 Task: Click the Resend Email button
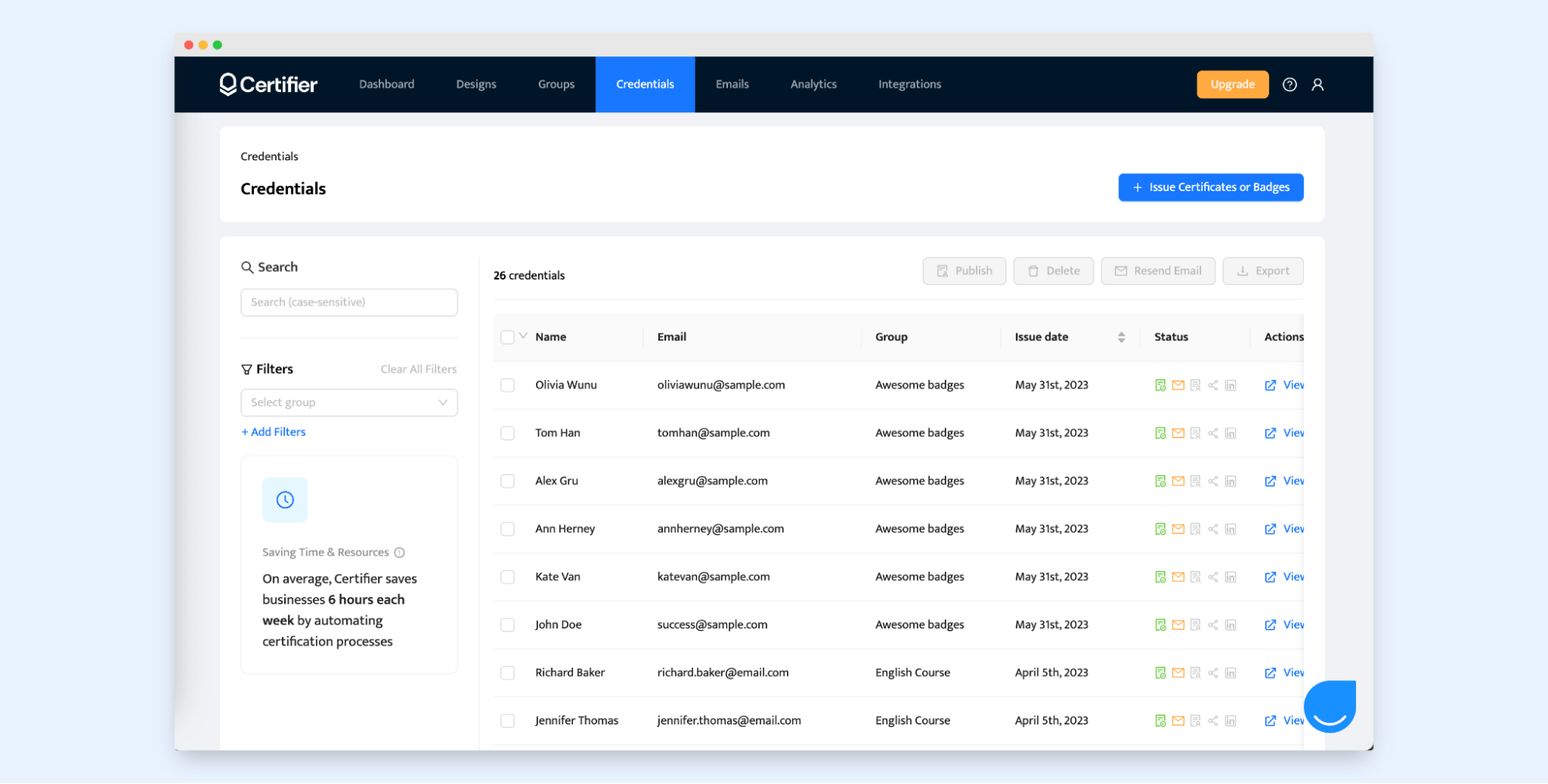1158,271
